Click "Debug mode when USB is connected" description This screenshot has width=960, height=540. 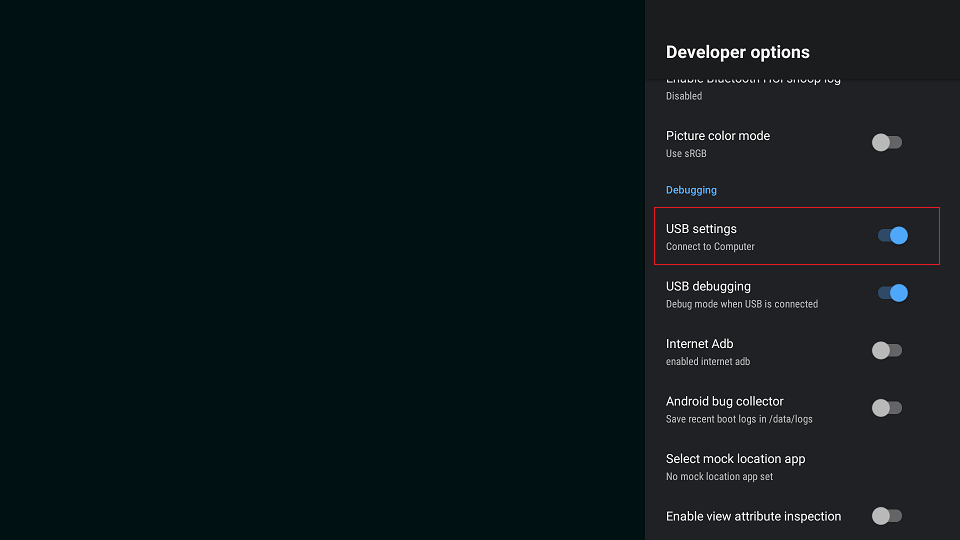click(741, 304)
